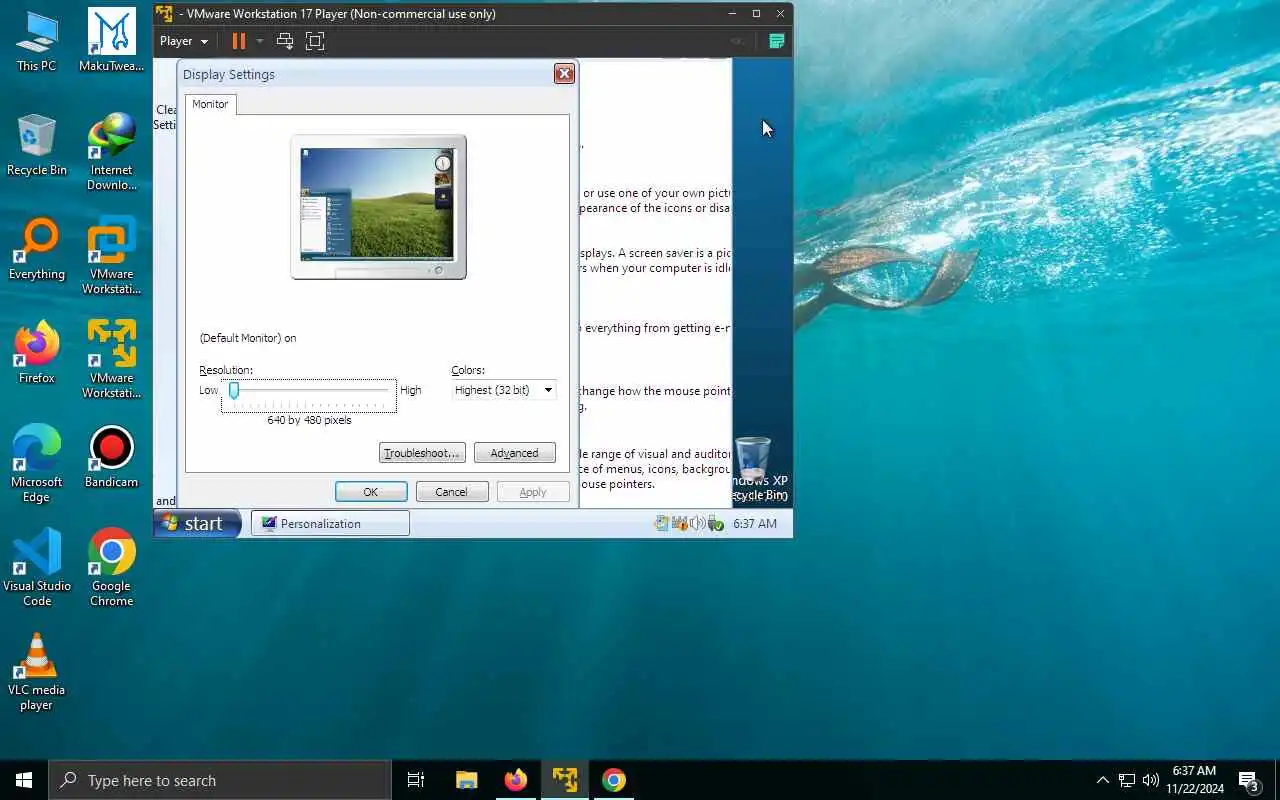
Task: Select the blue VMware Workstation shortcut
Action: (112, 257)
